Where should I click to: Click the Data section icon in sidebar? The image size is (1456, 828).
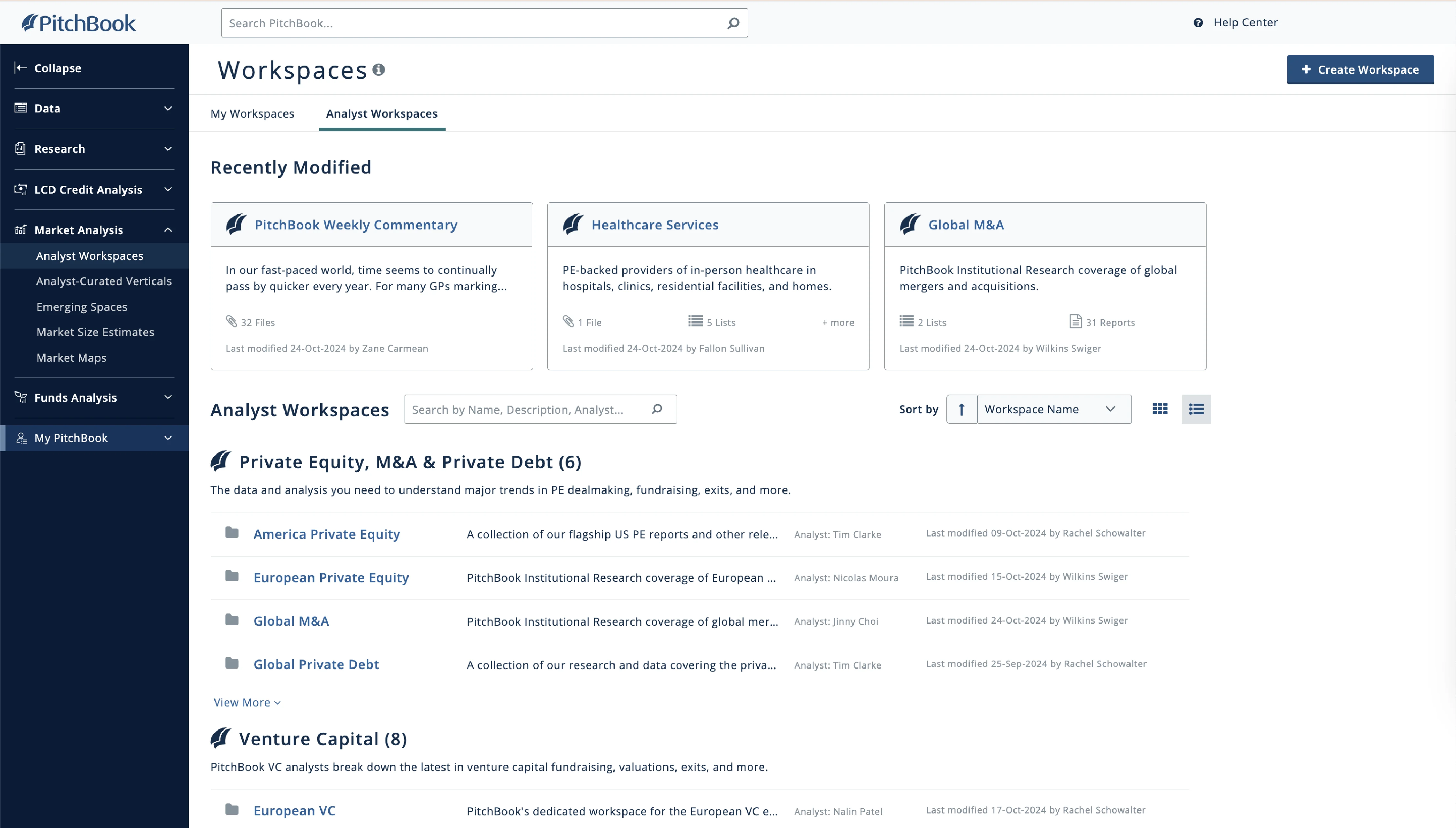click(x=21, y=108)
